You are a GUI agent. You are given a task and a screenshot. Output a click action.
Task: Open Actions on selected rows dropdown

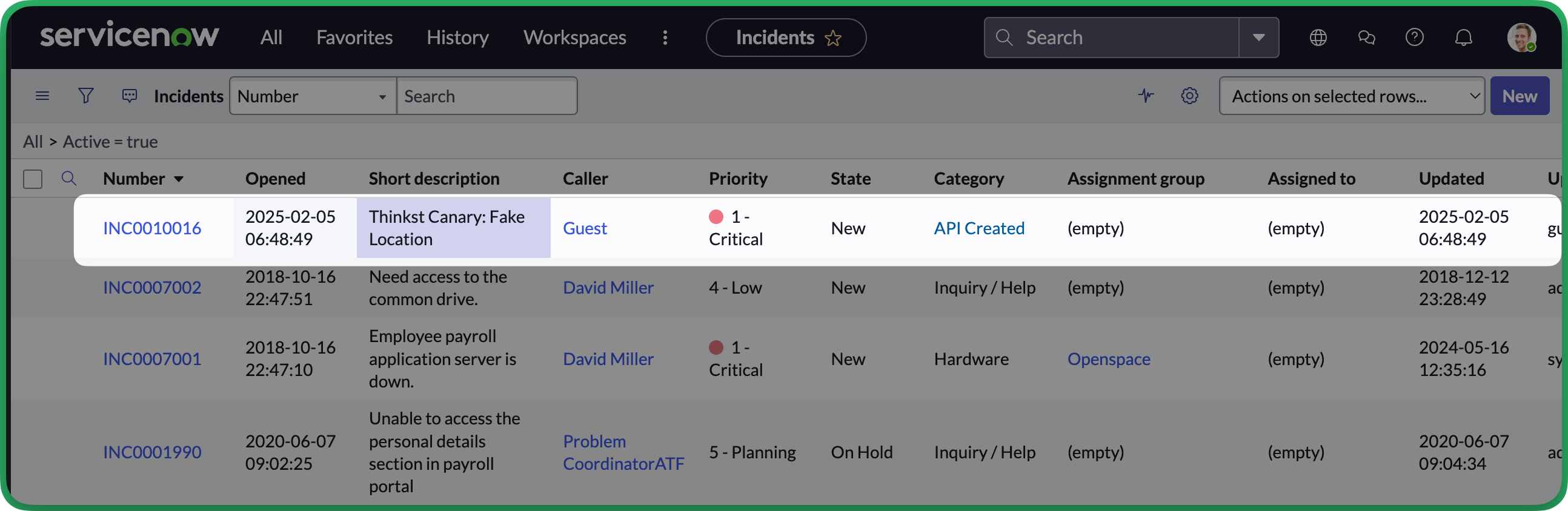(1351, 96)
